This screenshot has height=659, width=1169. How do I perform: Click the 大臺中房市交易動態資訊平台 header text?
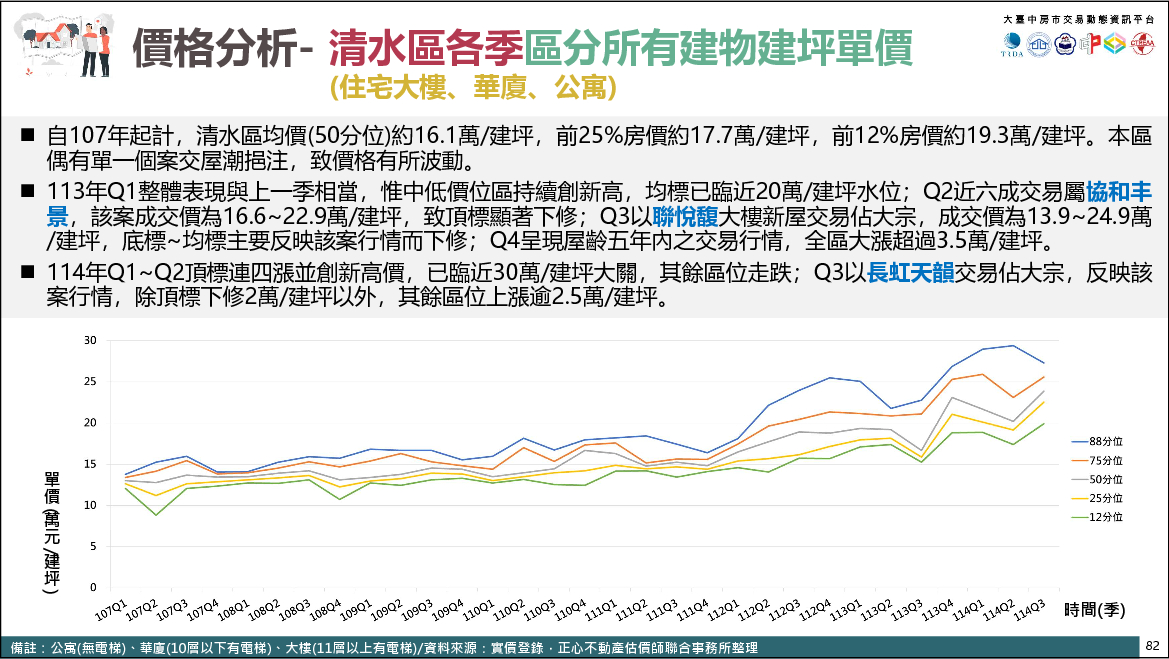(x=1078, y=19)
